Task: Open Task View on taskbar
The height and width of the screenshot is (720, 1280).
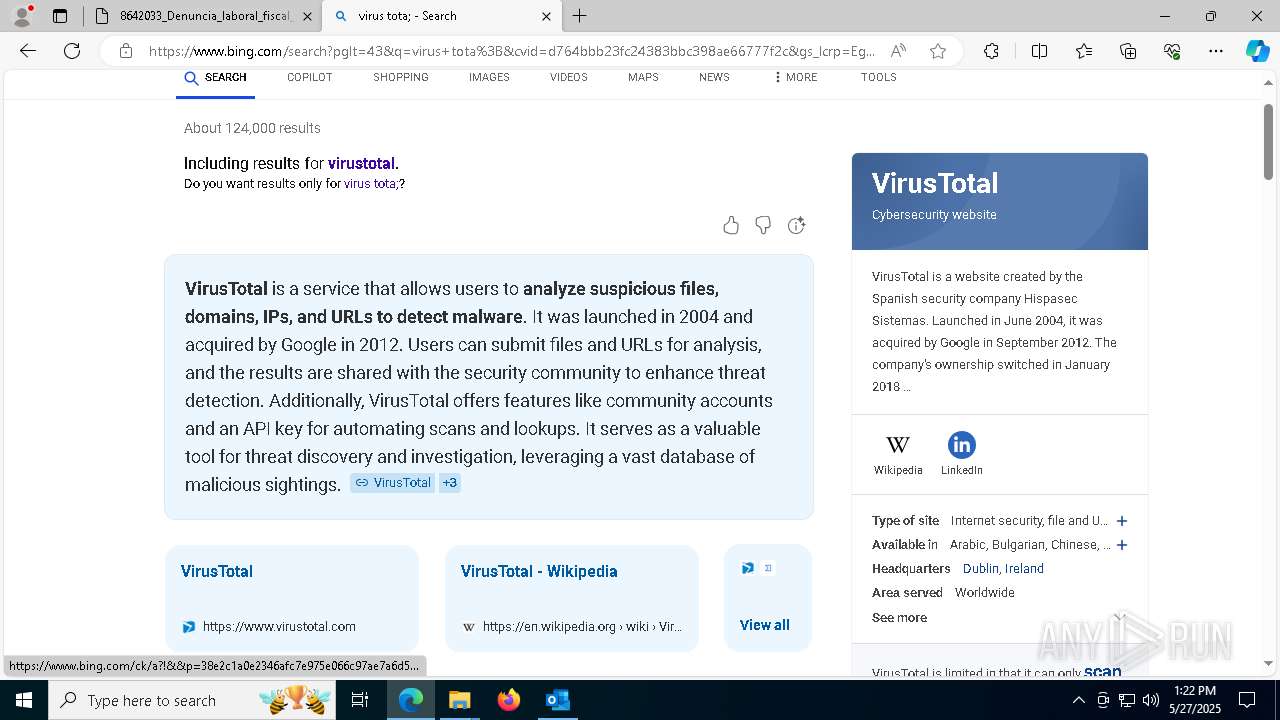Action: tap(360, 700)
